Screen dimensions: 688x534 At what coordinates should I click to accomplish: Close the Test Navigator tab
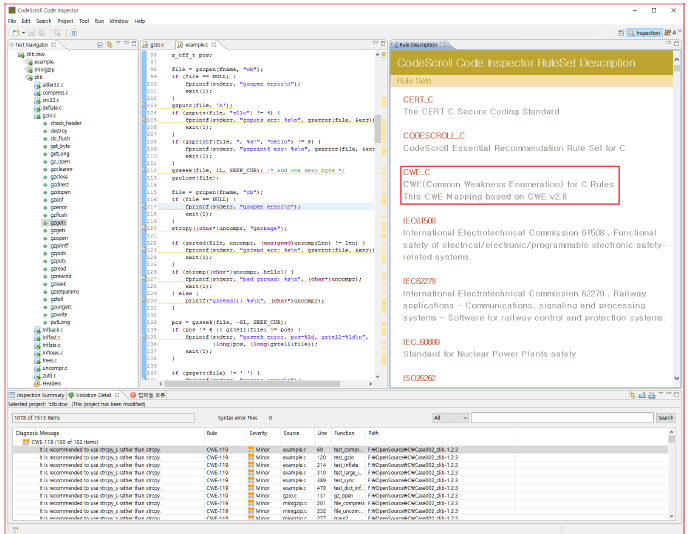54,44
